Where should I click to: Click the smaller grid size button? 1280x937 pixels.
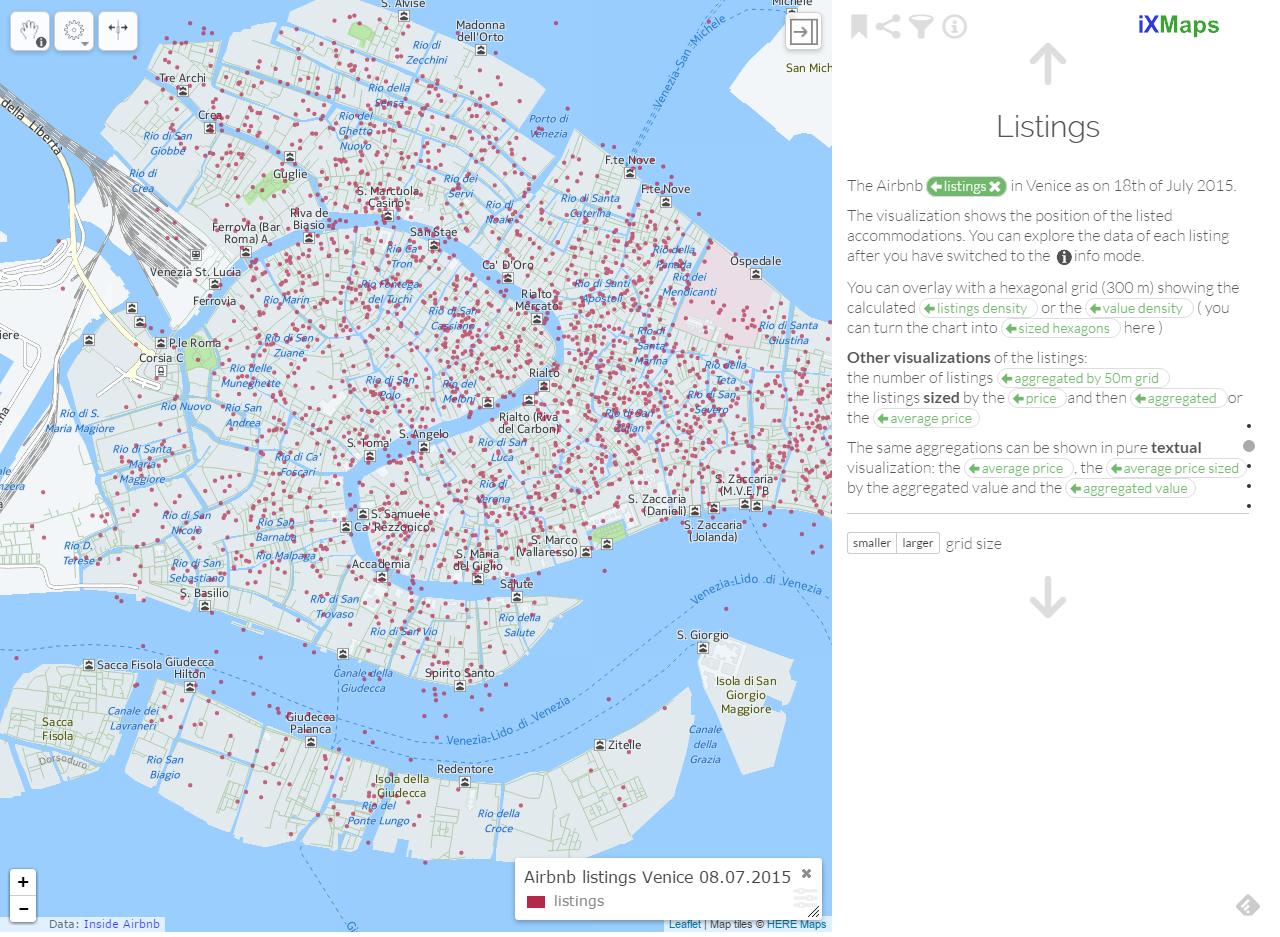point(871,543)
